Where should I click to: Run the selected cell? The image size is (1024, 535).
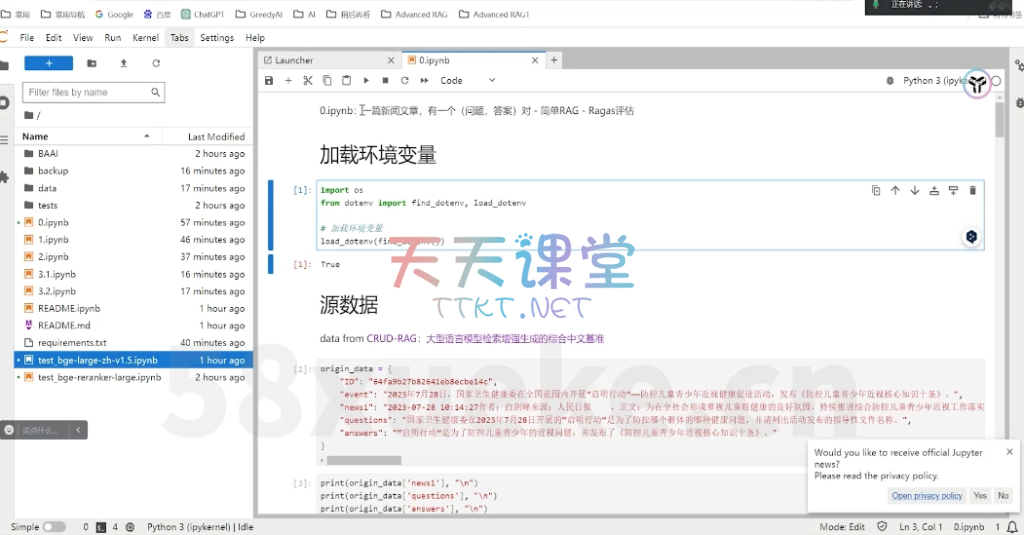[366, 80]
